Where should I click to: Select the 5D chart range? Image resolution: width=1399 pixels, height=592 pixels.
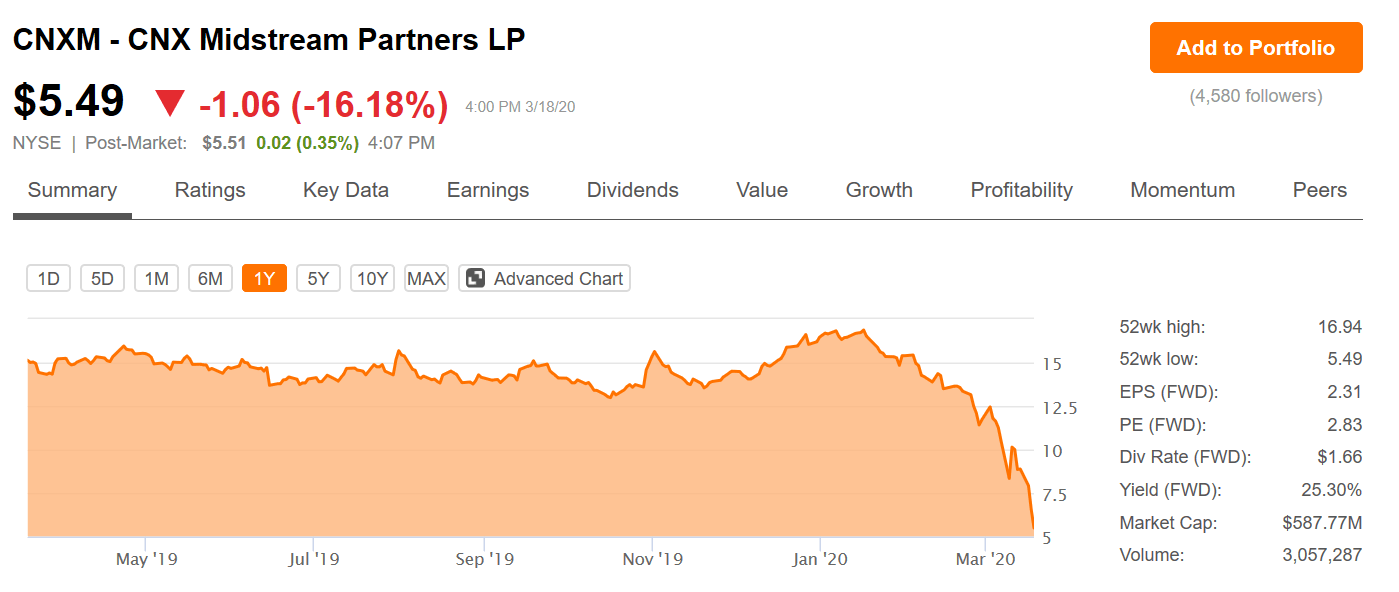pos(102,279)
